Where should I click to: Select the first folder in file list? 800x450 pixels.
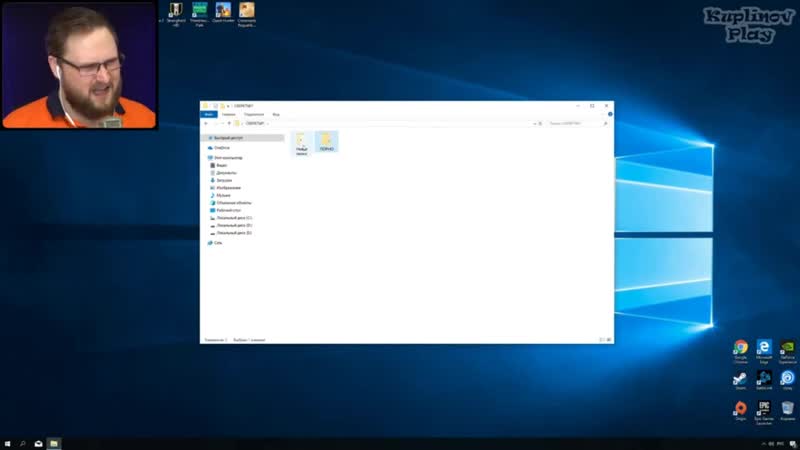302,143
